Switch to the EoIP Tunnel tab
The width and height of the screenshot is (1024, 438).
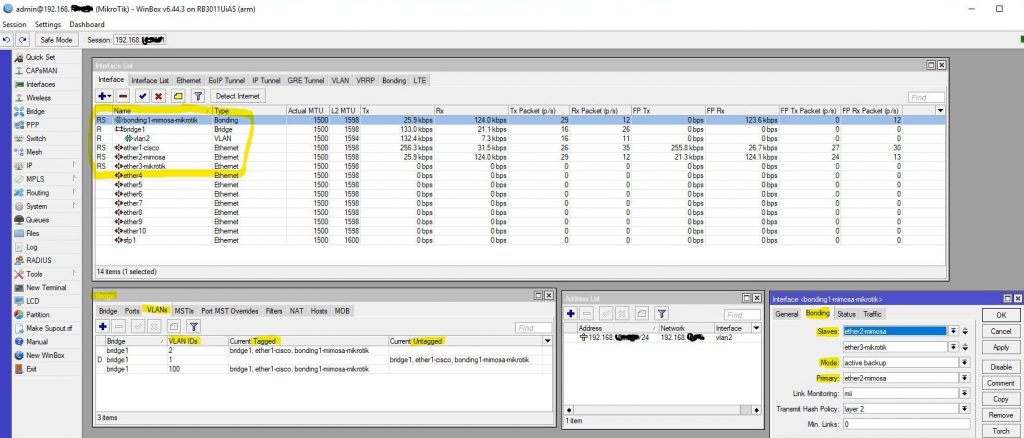coord(227,80)
